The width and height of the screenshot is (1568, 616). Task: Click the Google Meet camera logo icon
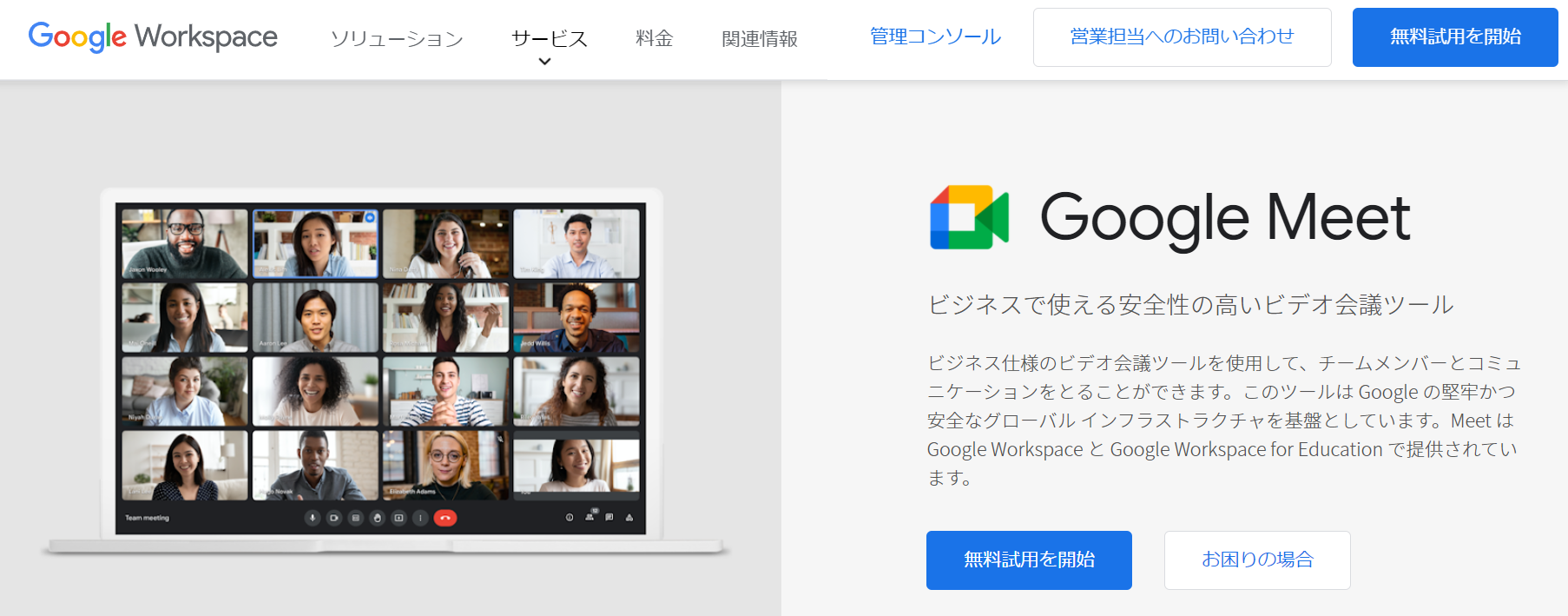969,217
